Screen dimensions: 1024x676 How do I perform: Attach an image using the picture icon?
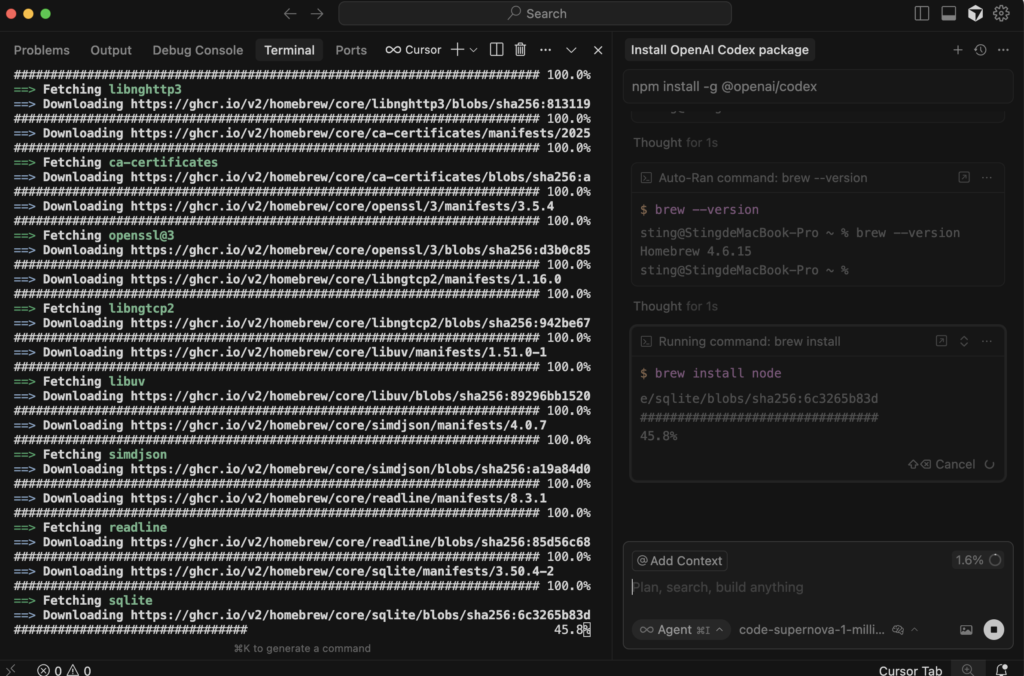(x=966, y=629)
